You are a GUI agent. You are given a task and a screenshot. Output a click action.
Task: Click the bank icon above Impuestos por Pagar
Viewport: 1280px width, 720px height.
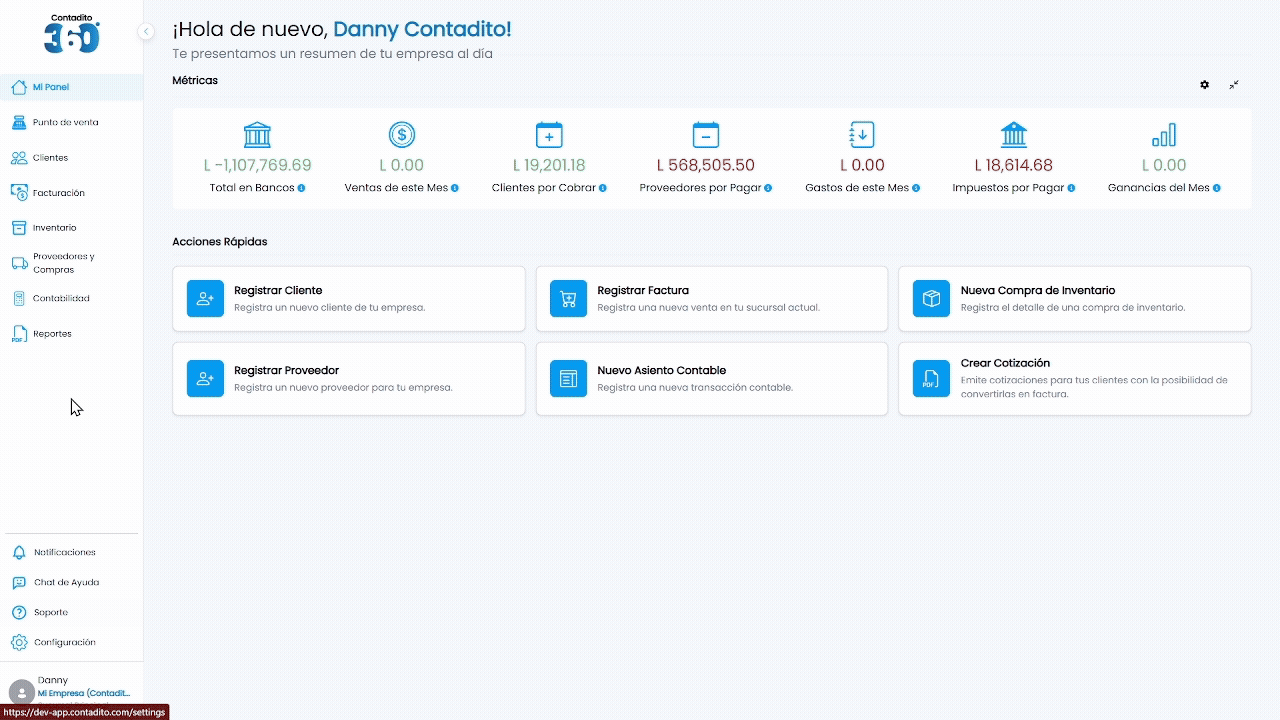tap(1014, 135)
